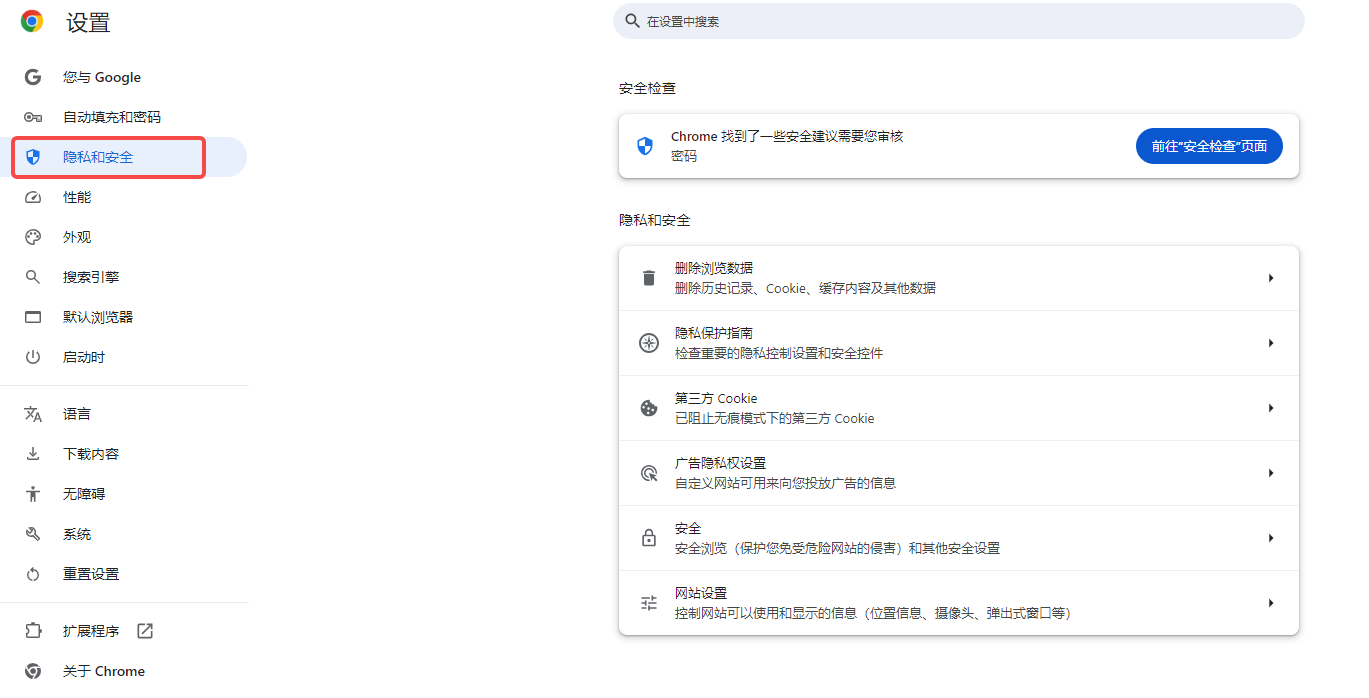
Task: Expand the 删除浏览数据 row arrow
Action: pyautogui.click(x=1271, y=278)
